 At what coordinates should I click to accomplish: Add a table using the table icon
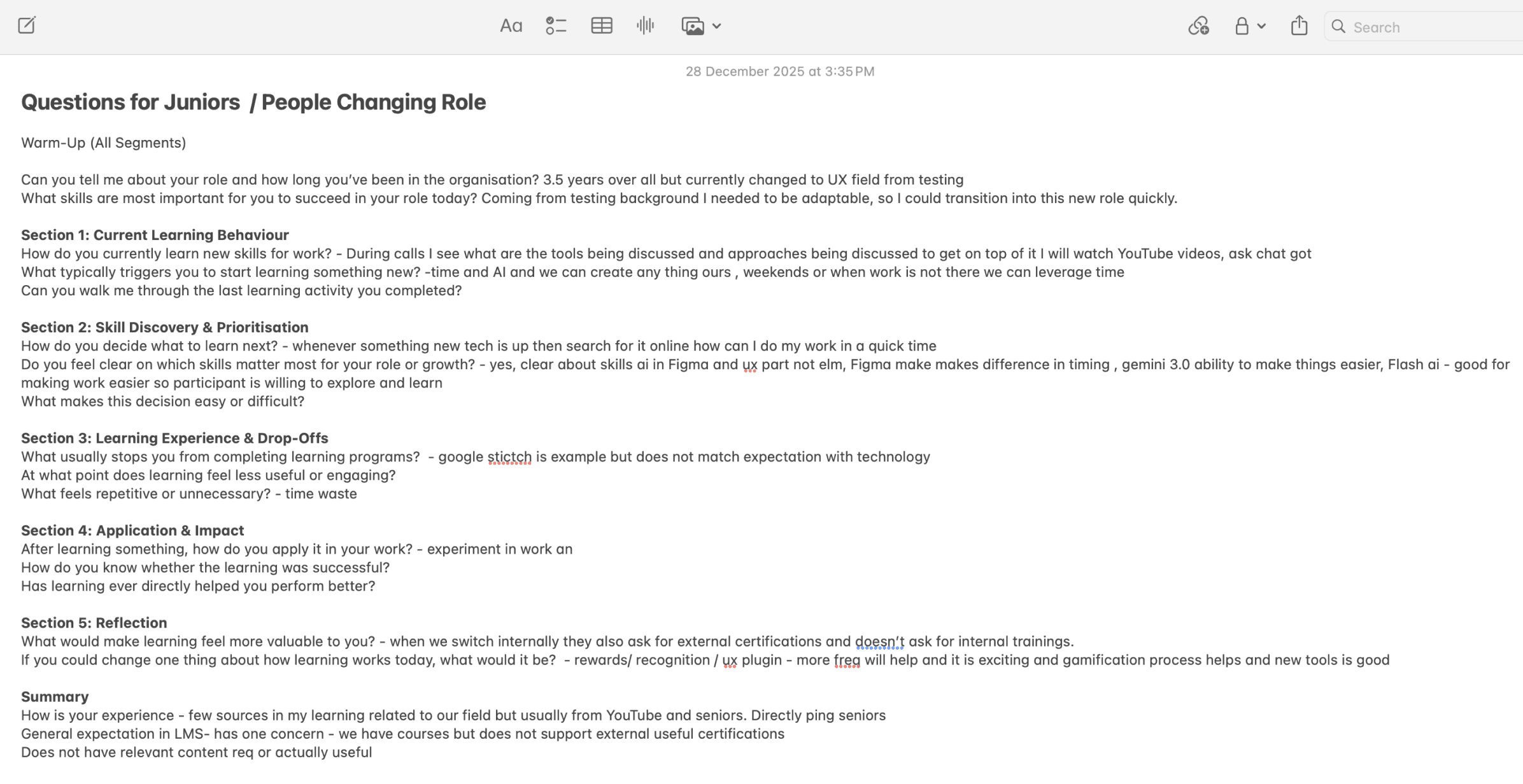(601, 26)
